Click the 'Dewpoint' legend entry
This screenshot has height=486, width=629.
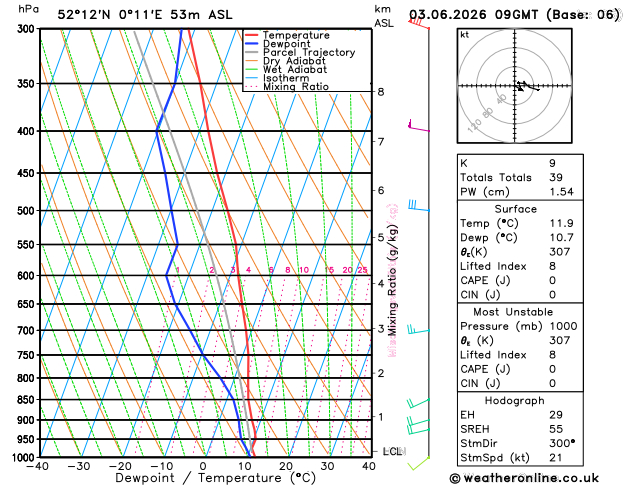(286, 44)
